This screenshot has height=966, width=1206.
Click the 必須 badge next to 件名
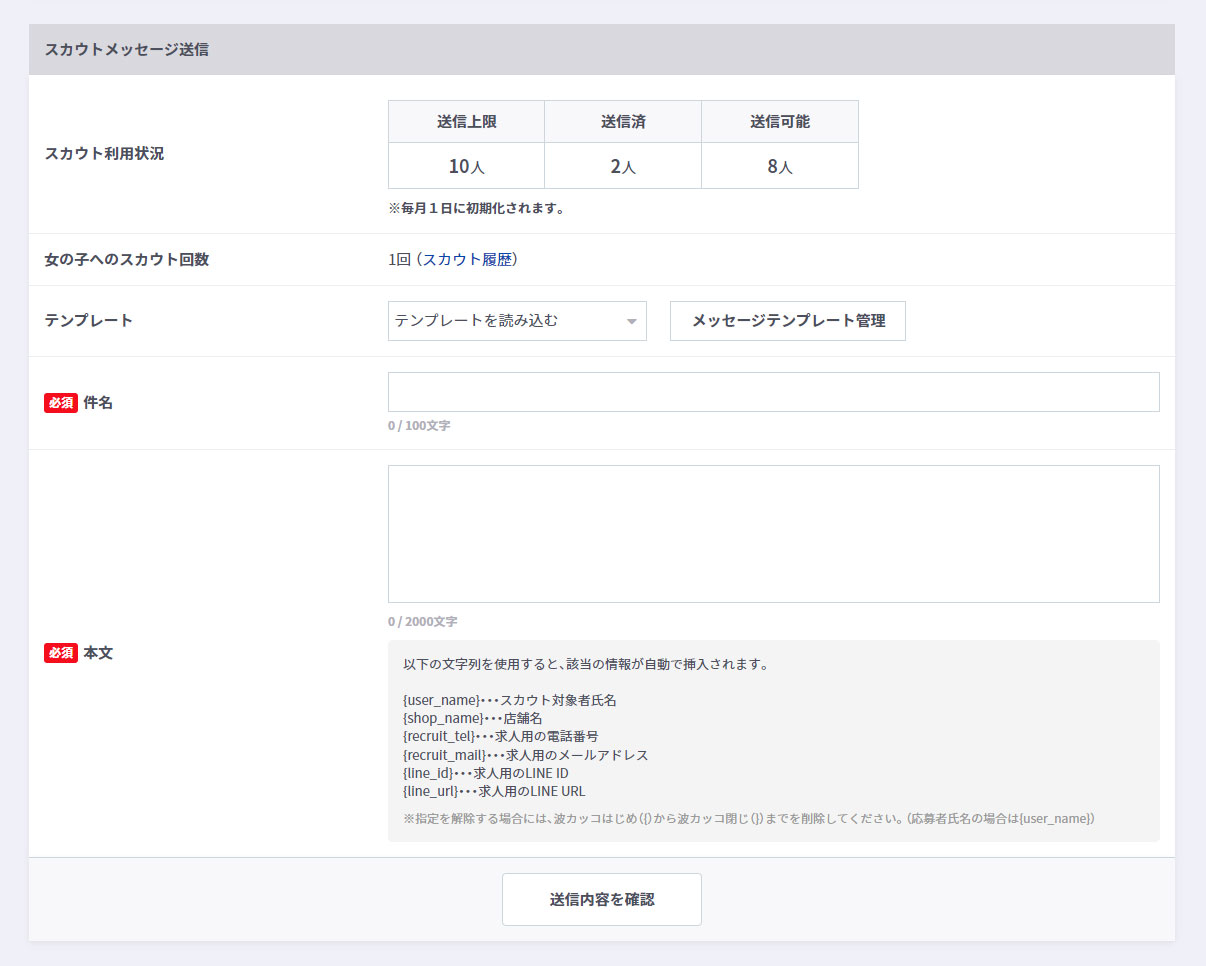click(x=61, y=403)
